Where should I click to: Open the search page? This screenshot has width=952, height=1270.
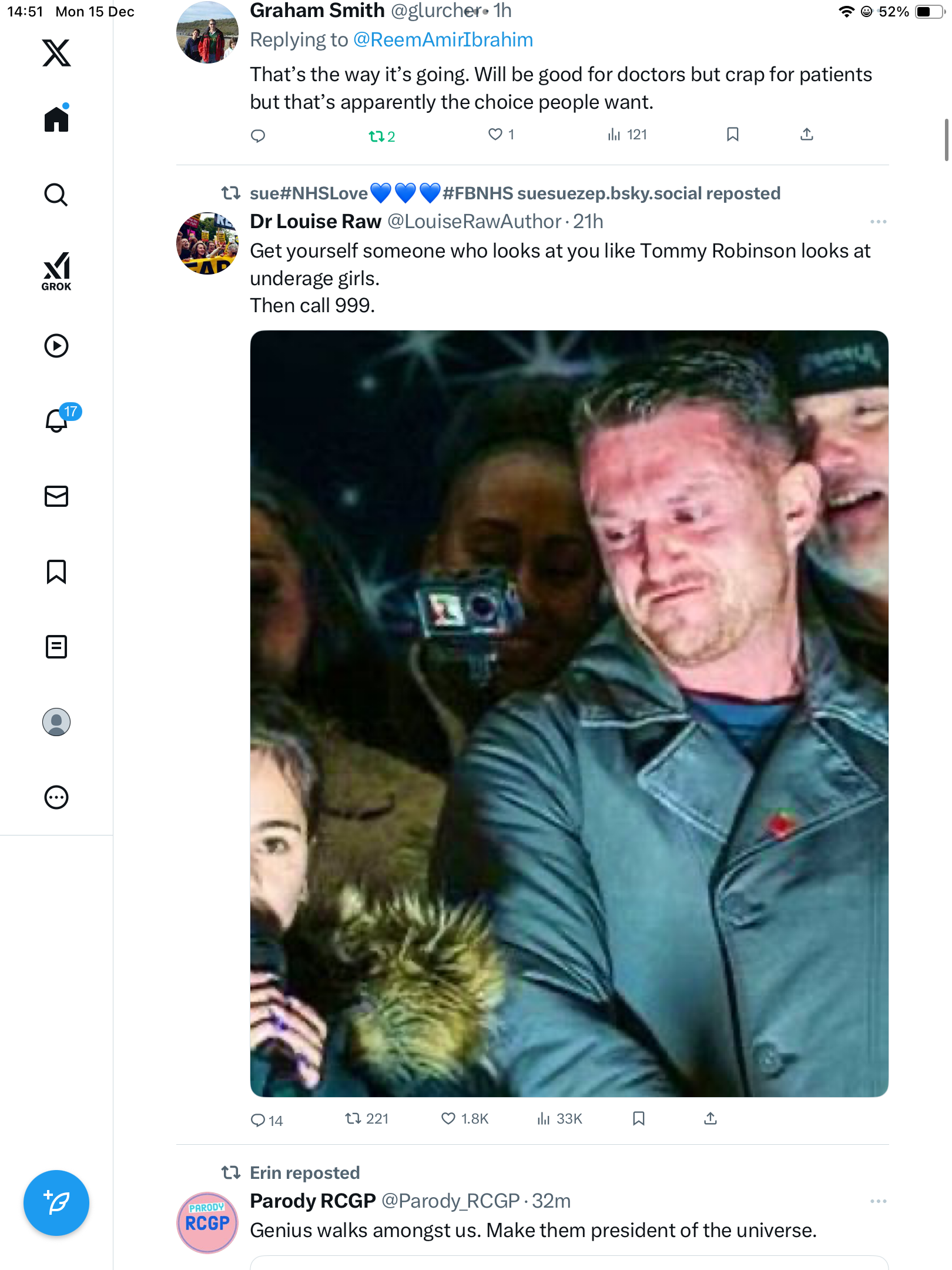coord(56,195)
